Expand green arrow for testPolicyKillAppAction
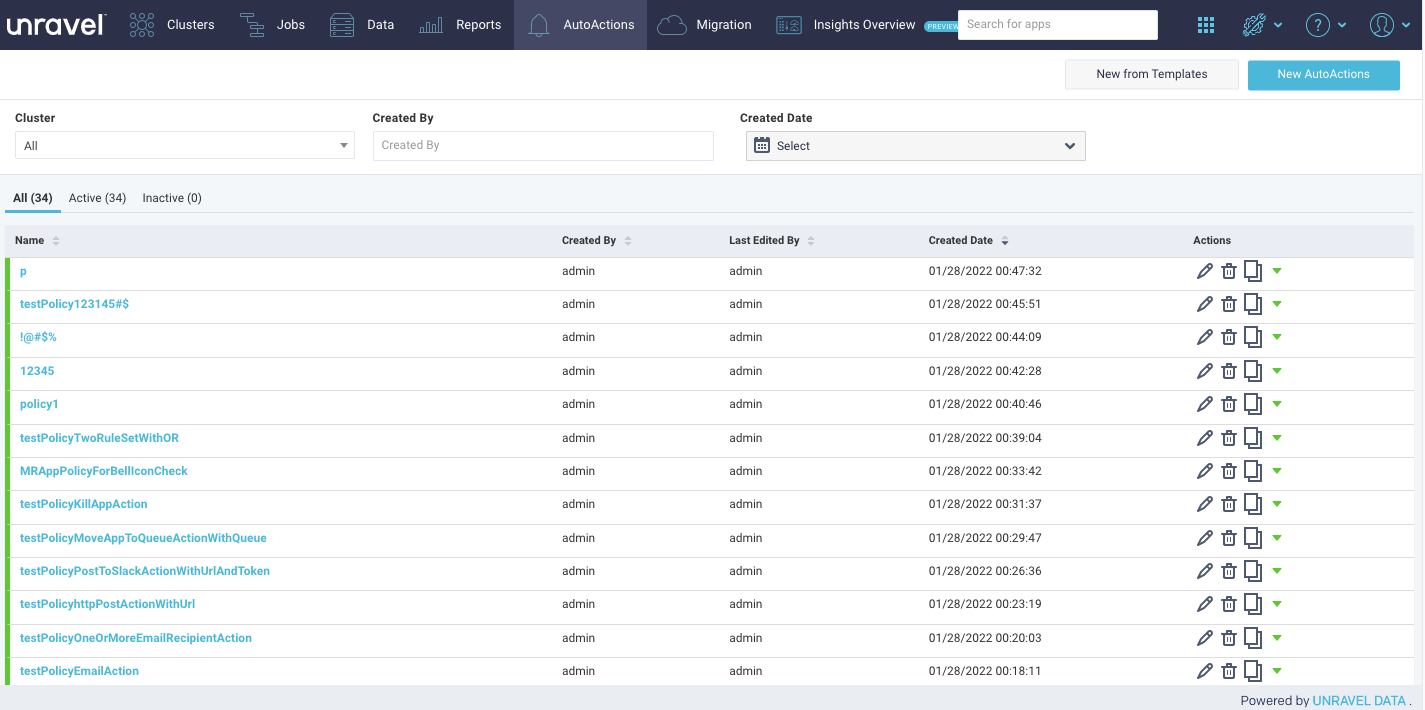 click(x=1277, y=504)
